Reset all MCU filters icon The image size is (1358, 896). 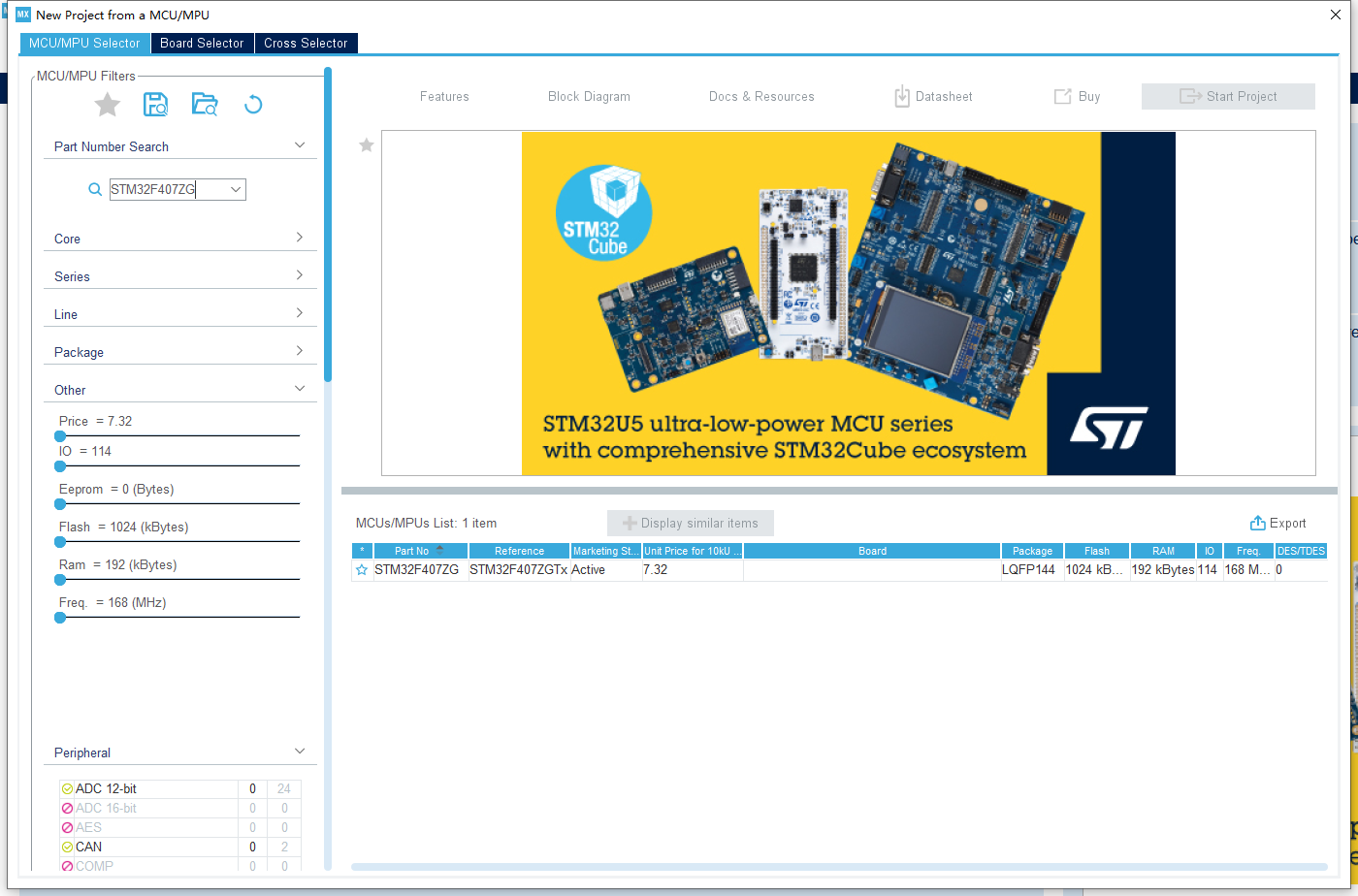pos(253,105)
